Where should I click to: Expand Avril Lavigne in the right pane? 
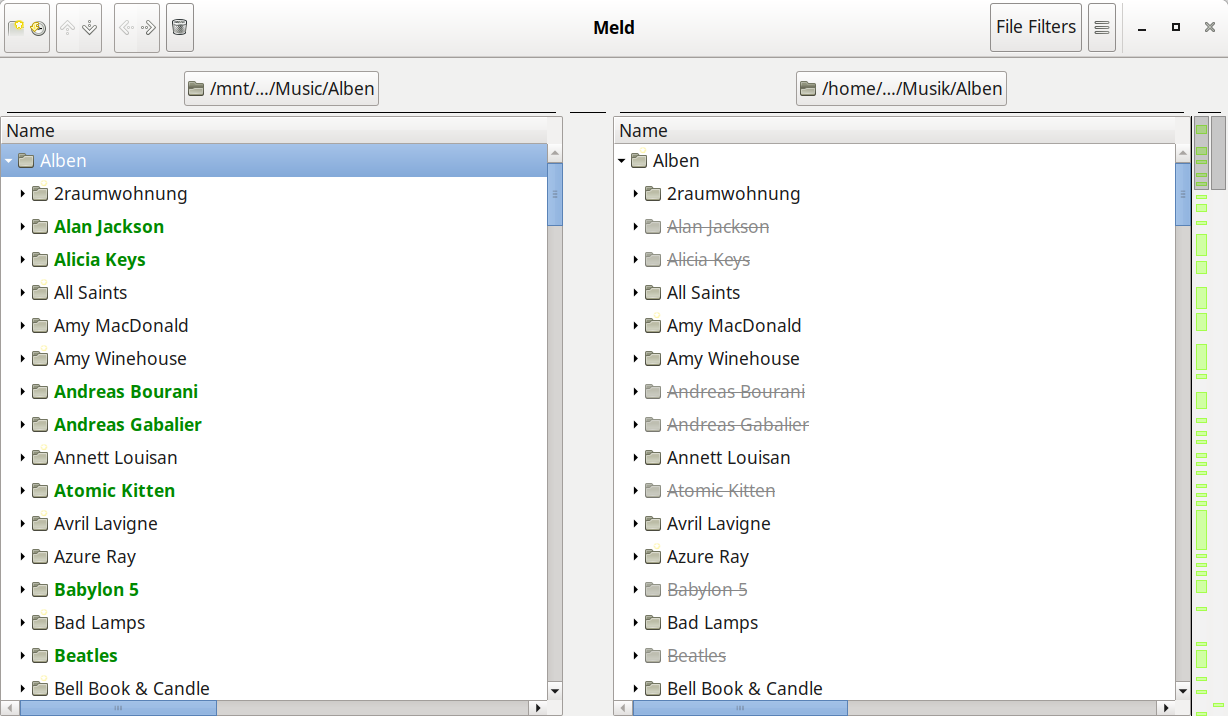pyautogui.click(x=635, y=524)
